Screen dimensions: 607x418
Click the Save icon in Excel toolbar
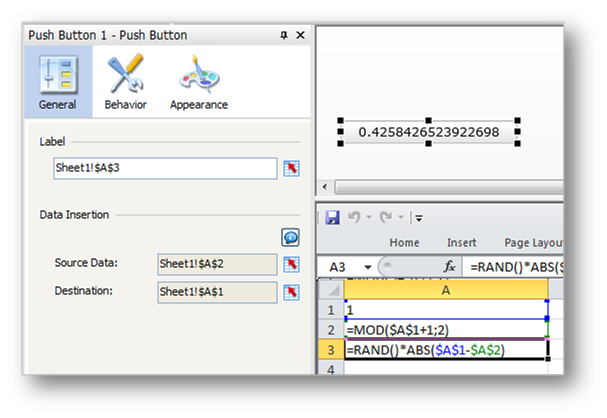point(333,217)
